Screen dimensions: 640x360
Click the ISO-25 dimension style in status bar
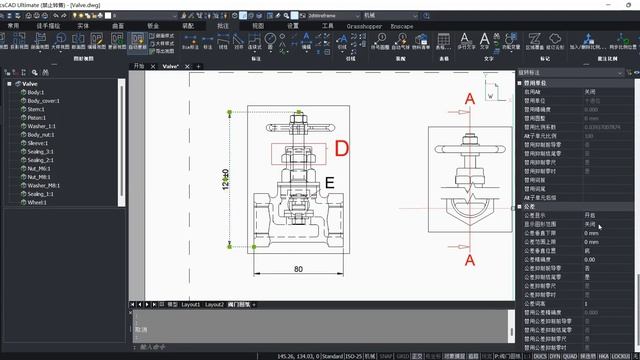click(x=354, y=356)
